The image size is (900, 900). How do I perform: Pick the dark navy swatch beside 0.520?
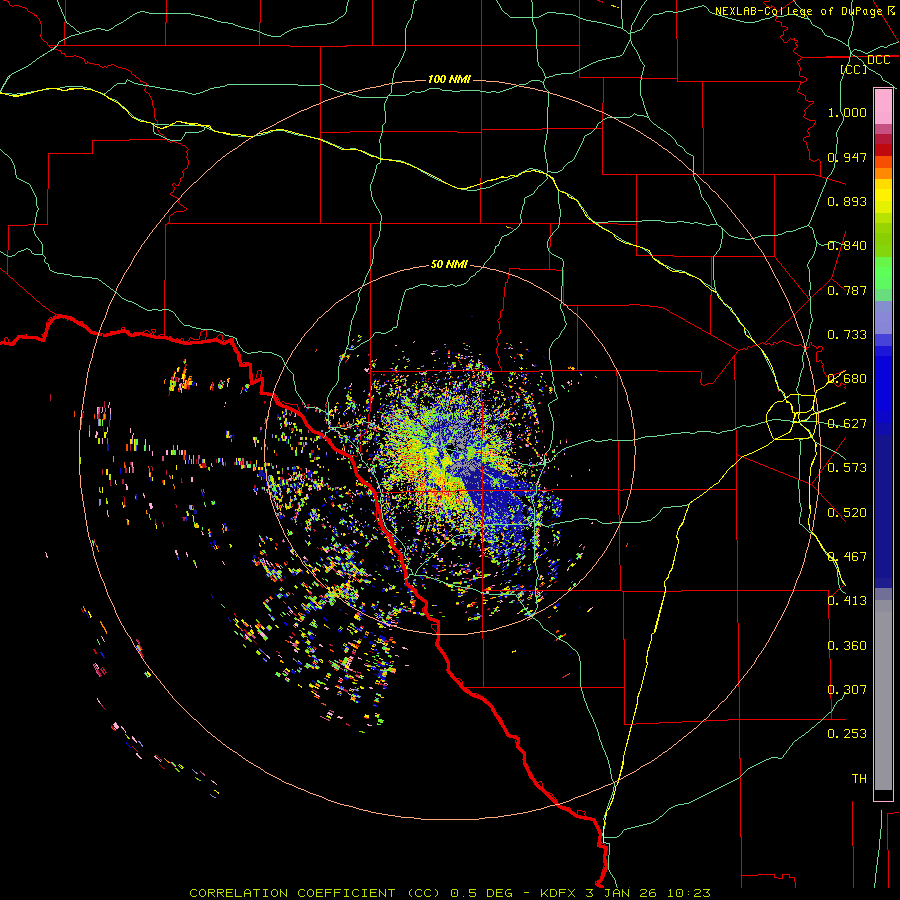point(883,508)
